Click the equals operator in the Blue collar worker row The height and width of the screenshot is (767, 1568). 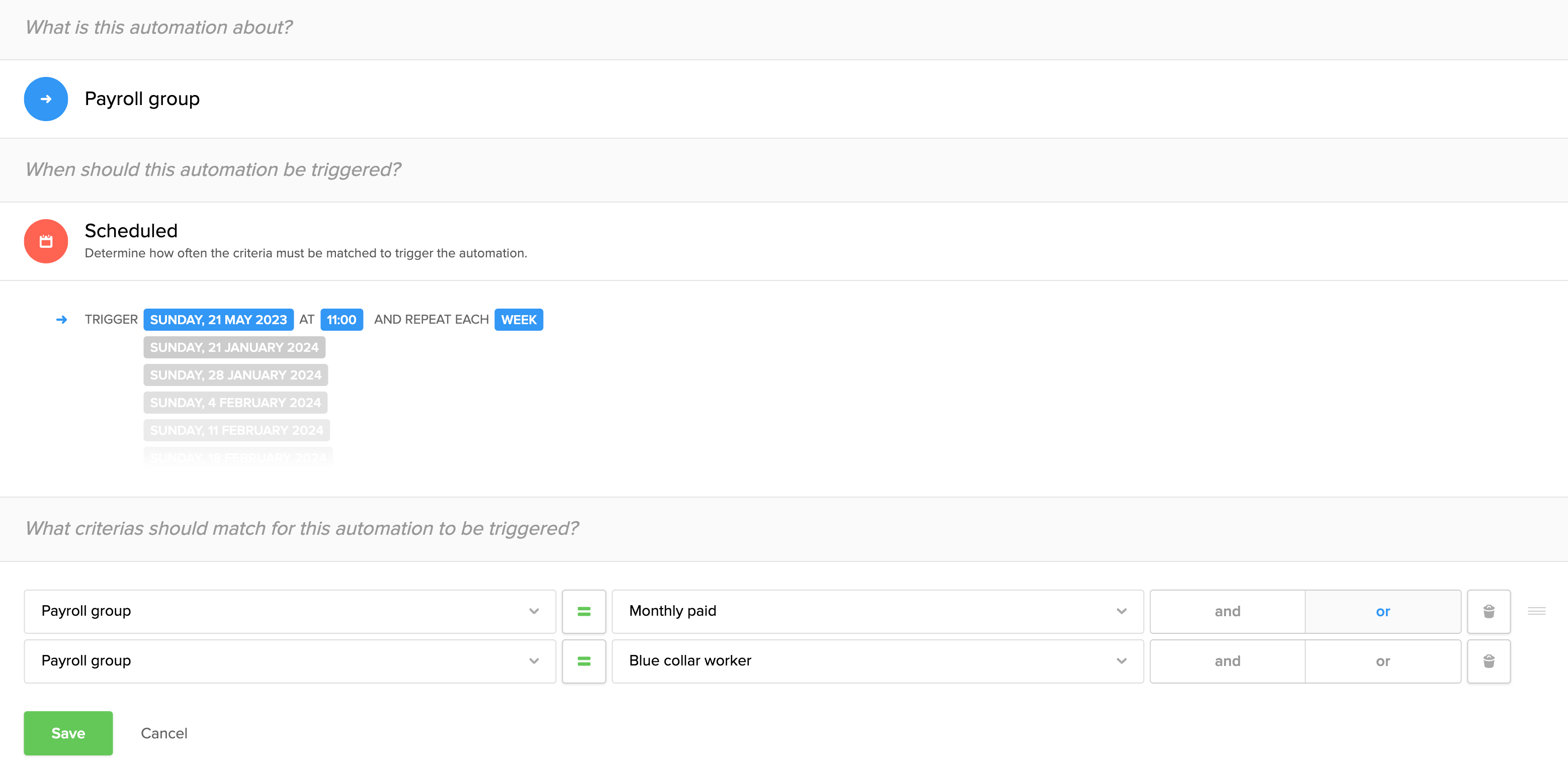[x=583, y=660]
